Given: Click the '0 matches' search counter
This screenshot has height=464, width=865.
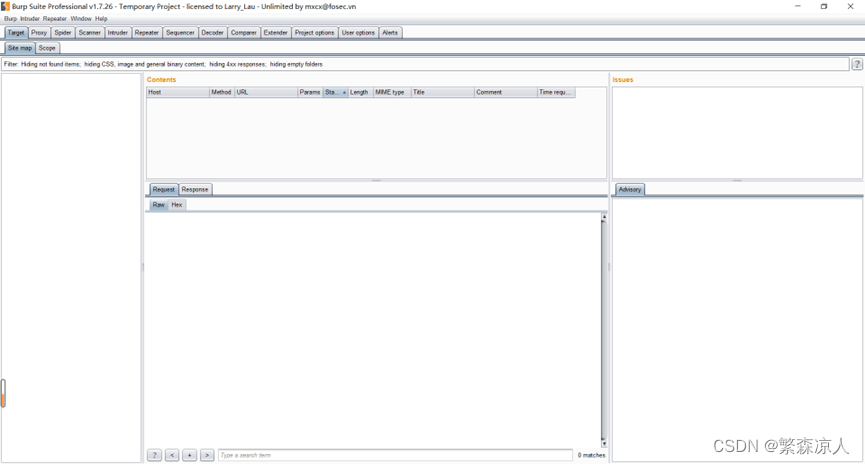Looking at the screenshot, I should pos(591,455).
